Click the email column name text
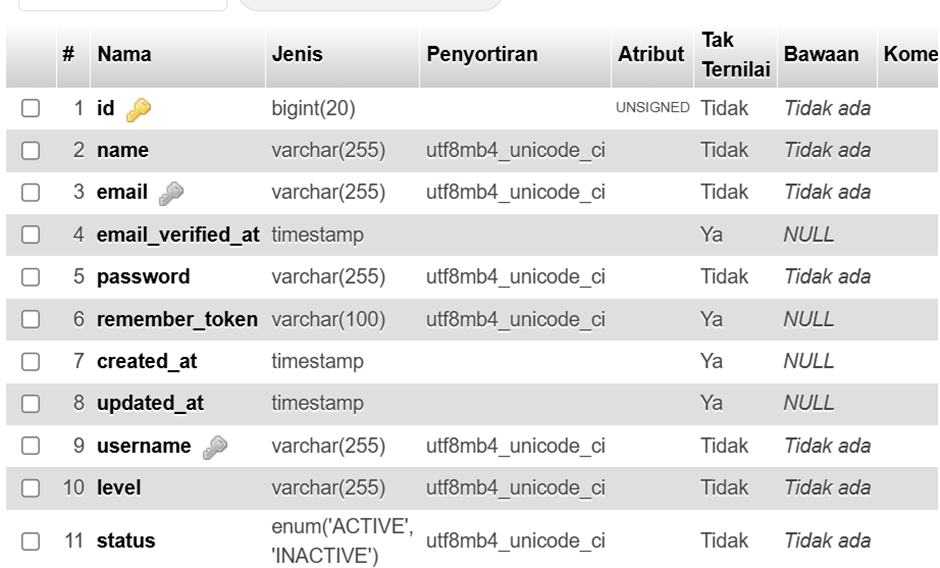Screen dimensions: 940x568 [x=122, y=192]
